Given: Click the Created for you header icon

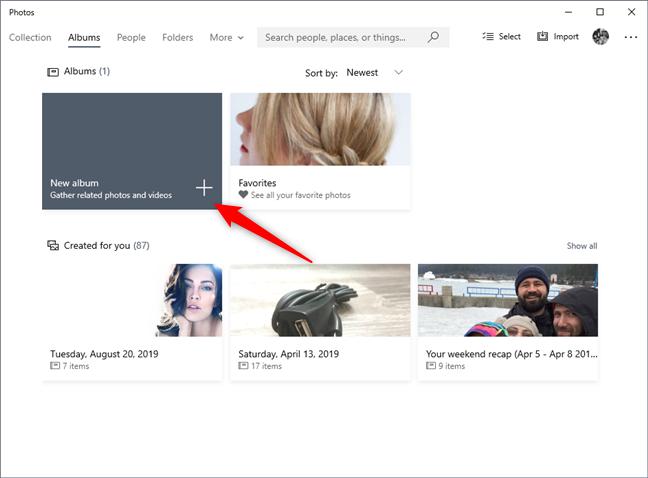Looking at the screenshot, I should 53,245.
